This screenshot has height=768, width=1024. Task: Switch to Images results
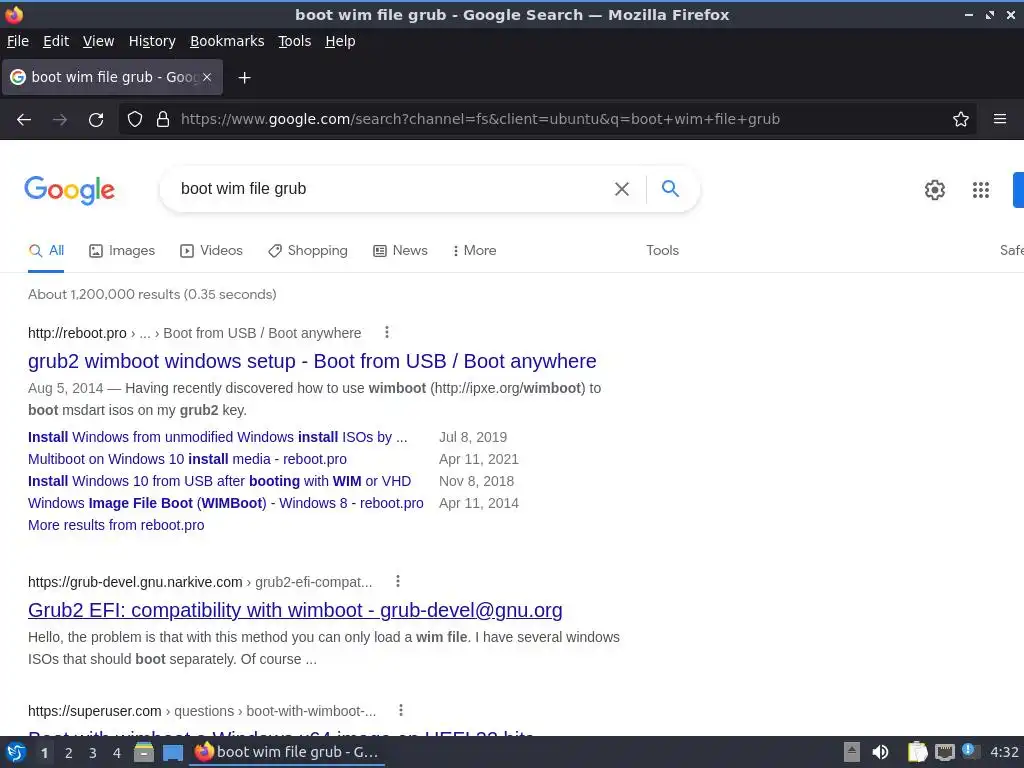click(122, 251)
